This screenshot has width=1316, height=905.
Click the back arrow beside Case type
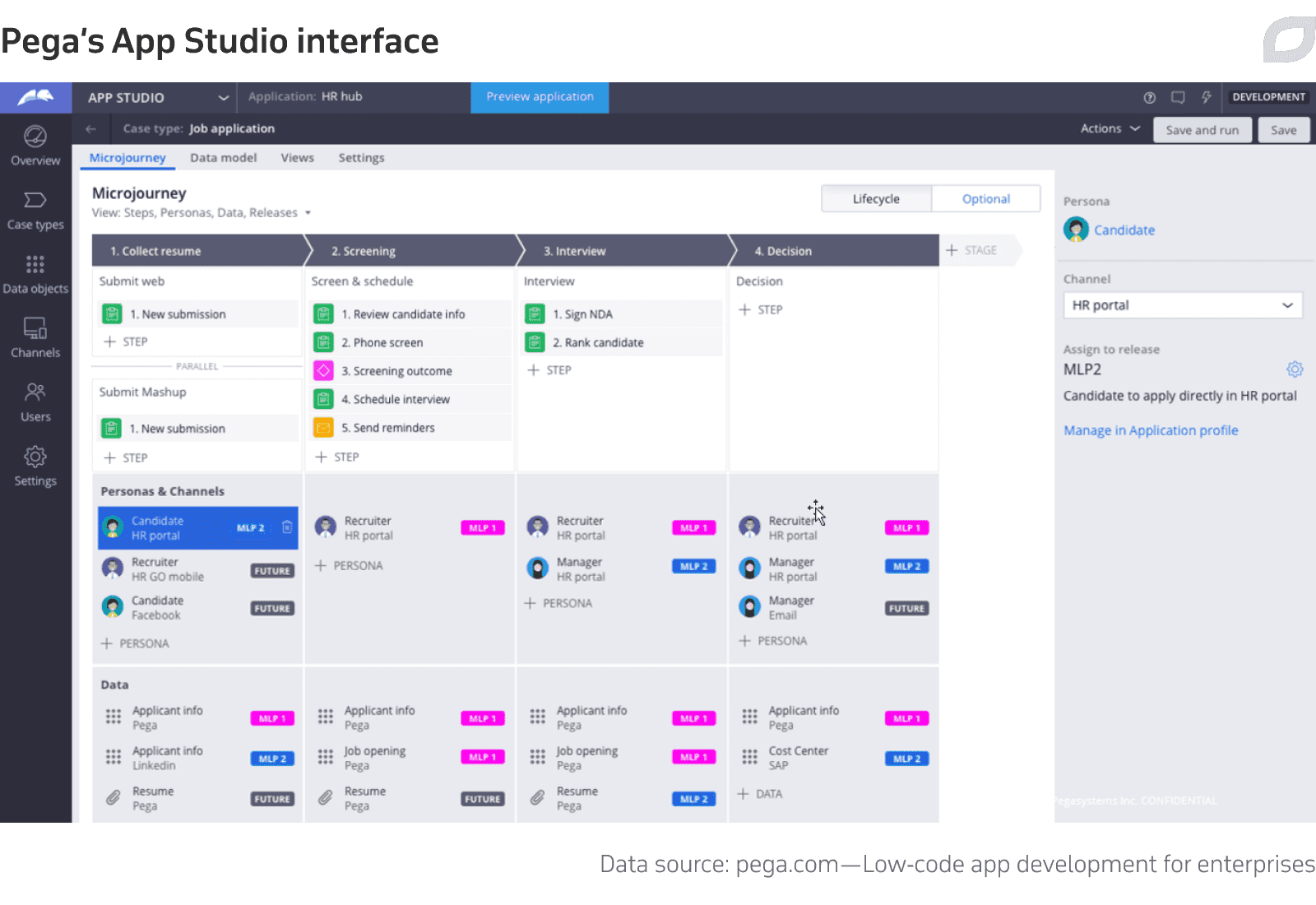tap(91, 128)
